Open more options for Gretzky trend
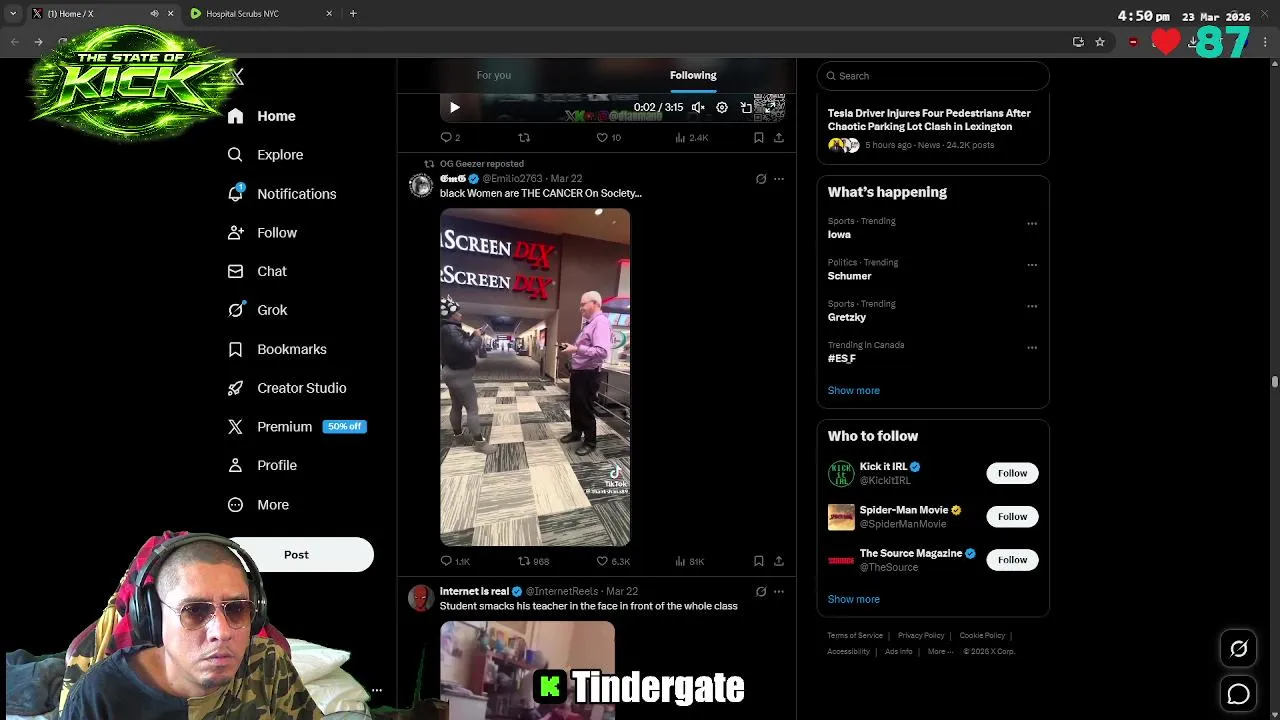The image size is (1280, 720). pos(1032,306)
